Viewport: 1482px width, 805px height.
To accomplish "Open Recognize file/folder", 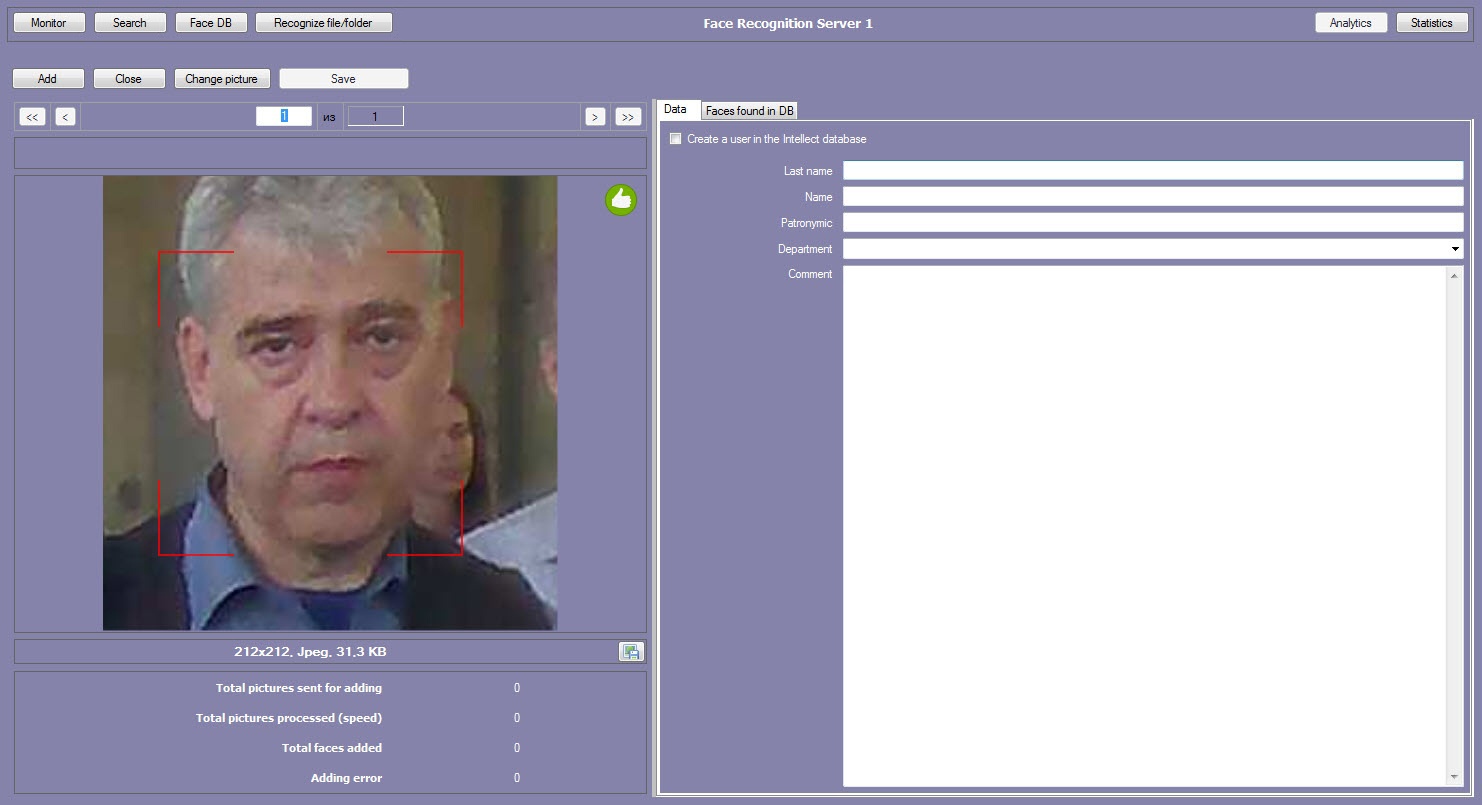I will 324,23.
